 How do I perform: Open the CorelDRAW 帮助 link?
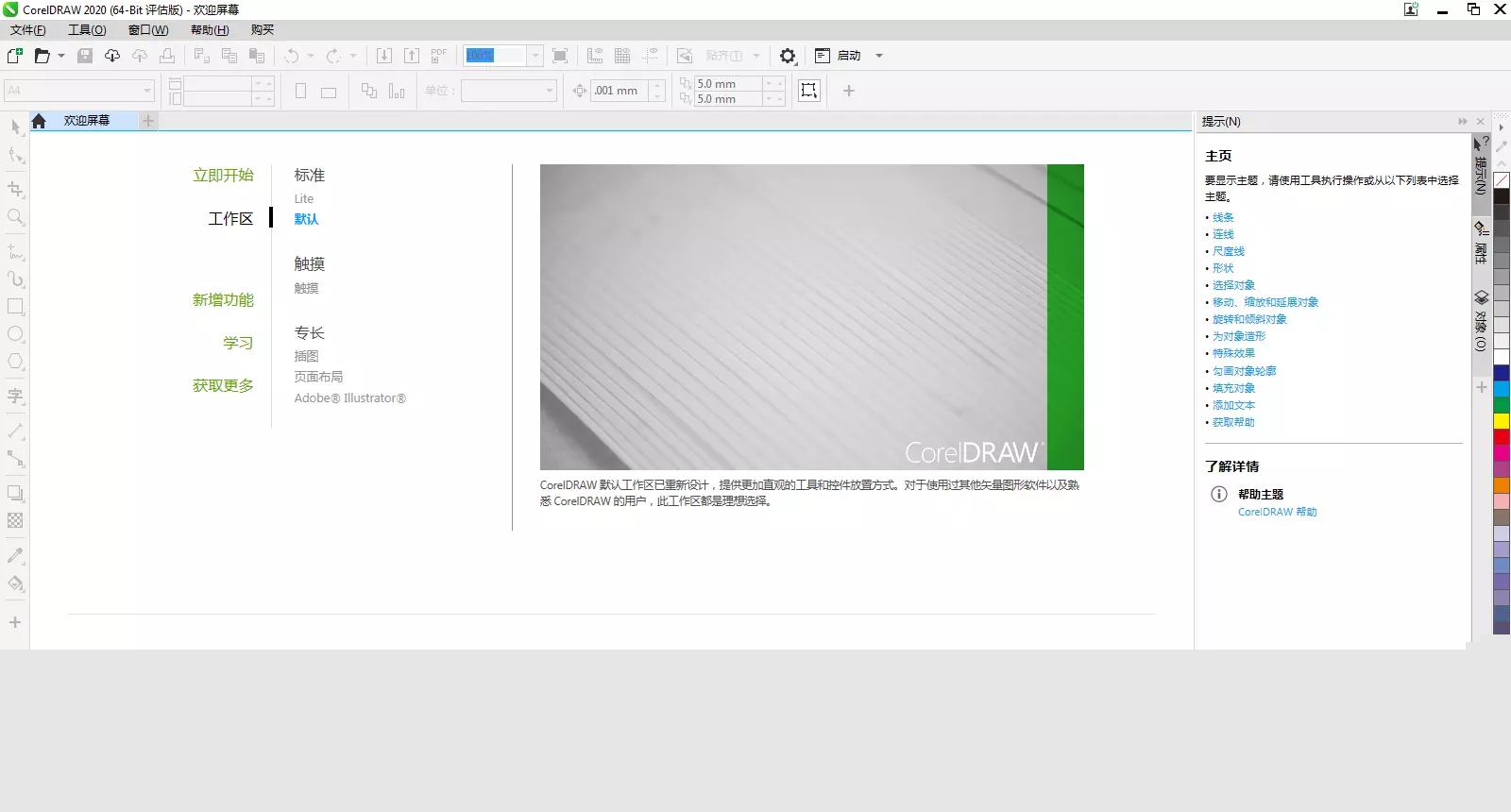coord(1277,512)
